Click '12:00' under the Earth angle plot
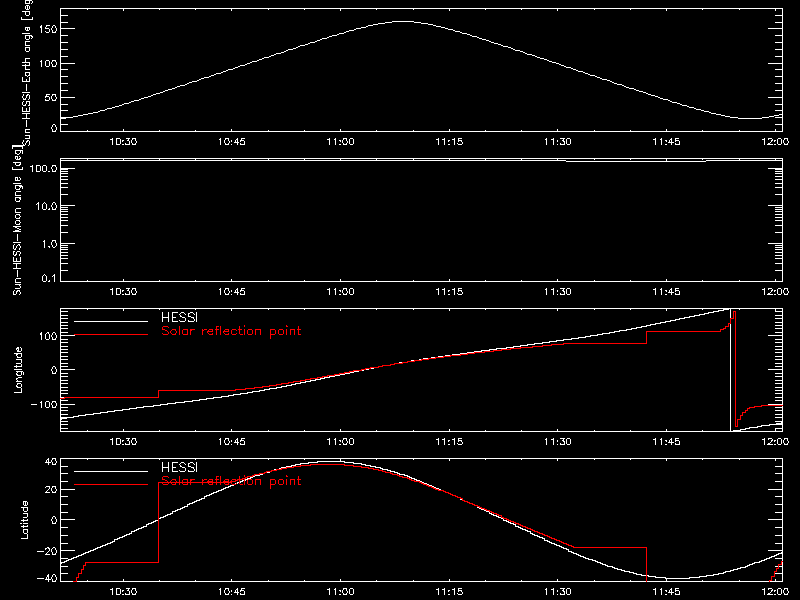This screenshot has height=600, width=800. 775,142
